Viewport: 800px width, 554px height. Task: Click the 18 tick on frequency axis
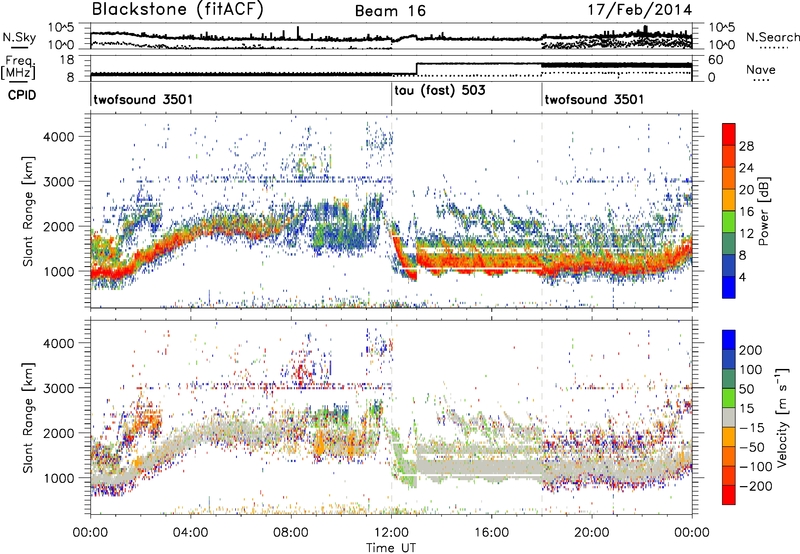point(66,60)
